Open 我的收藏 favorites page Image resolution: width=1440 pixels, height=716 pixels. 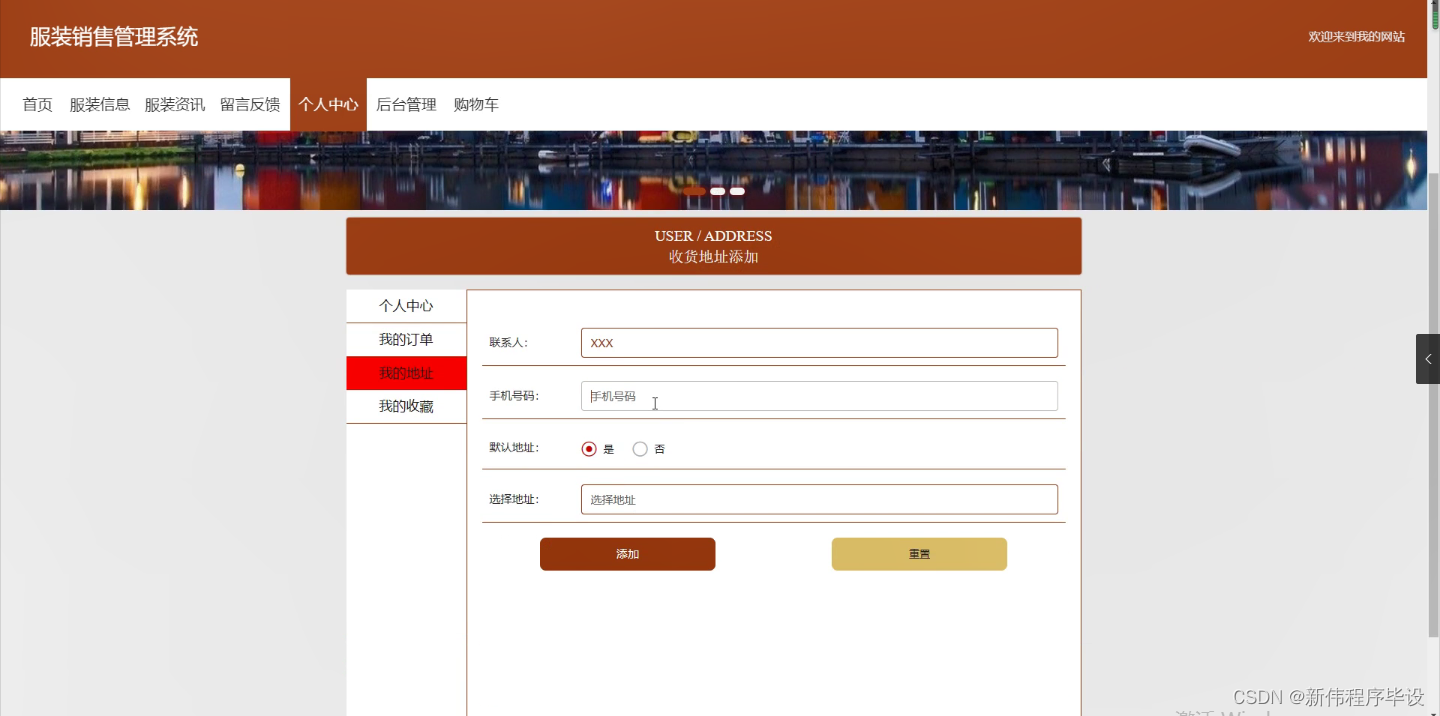(x=406, y=405)
